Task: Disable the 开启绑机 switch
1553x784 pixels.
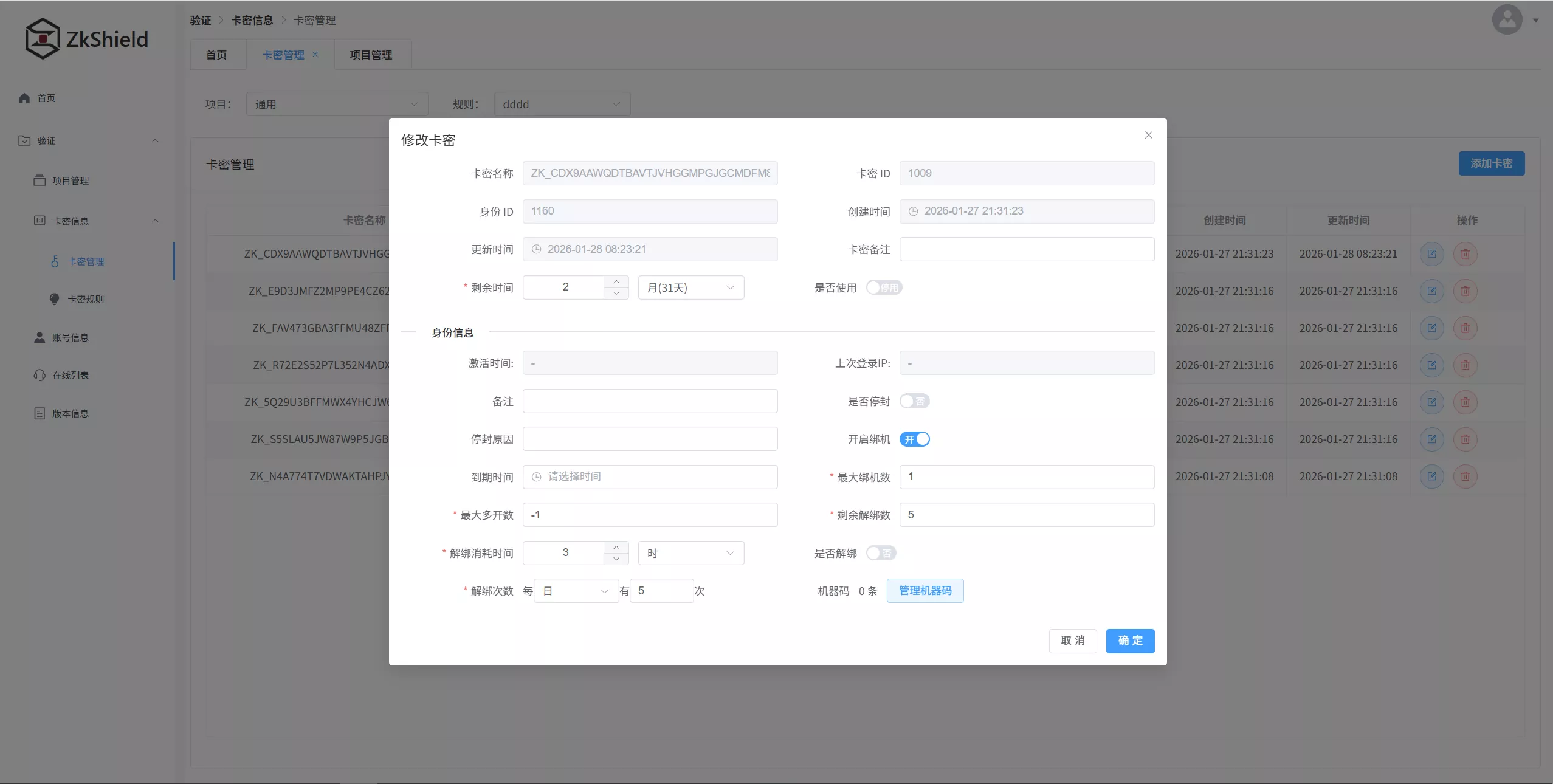Action: point(915,439)
